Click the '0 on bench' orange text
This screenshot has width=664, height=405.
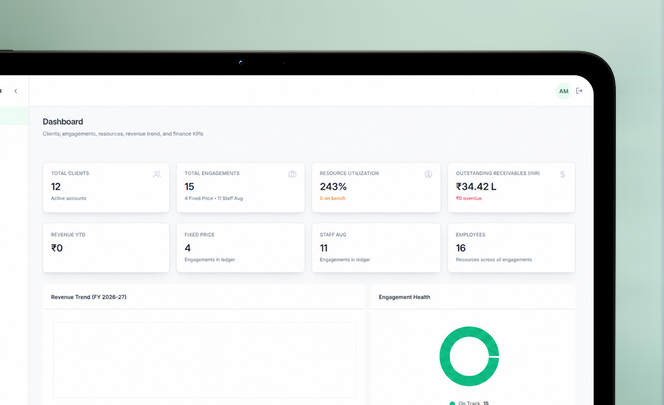point(332,198)
